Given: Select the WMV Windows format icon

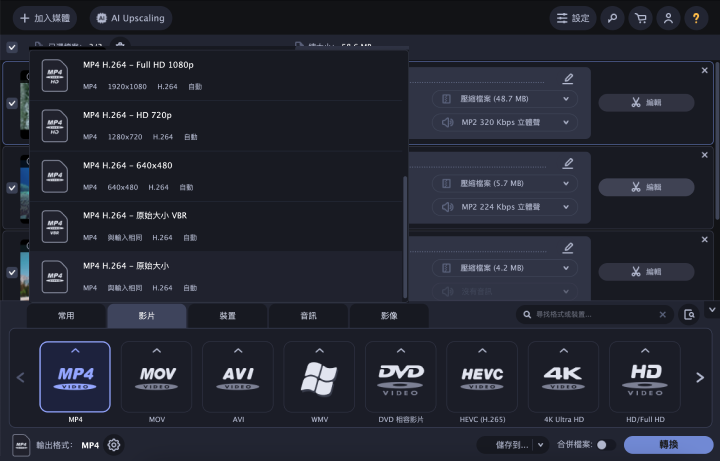Looking at the screenshot, I should tap(319, 377).
